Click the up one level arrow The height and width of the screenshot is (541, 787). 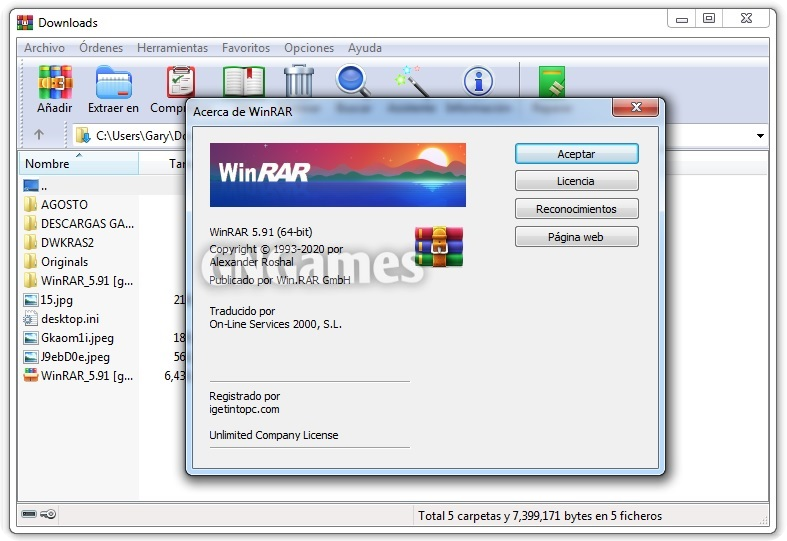(39, 134)
